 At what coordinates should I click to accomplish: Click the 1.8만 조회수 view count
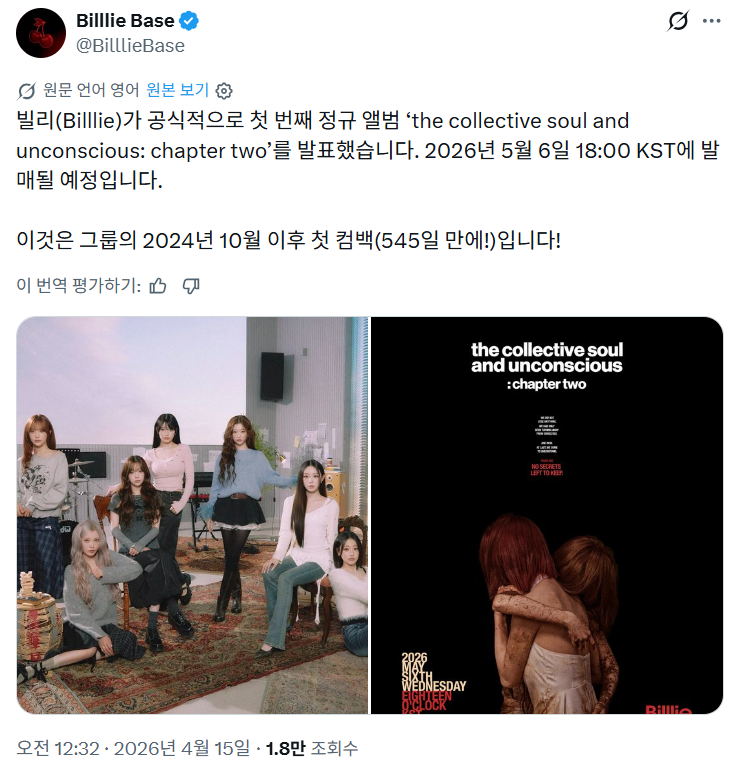(x=312, y=748)
